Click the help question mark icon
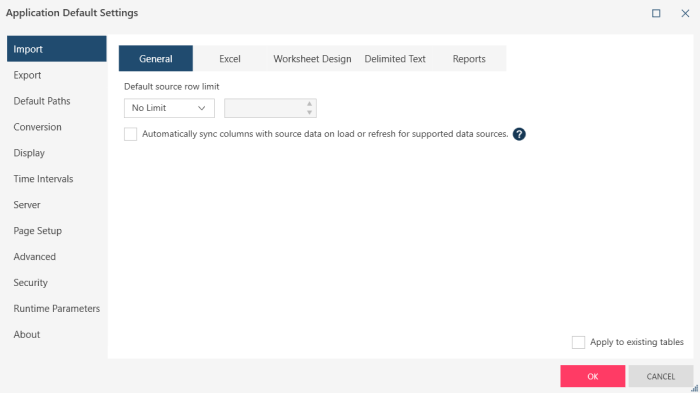 519,134
